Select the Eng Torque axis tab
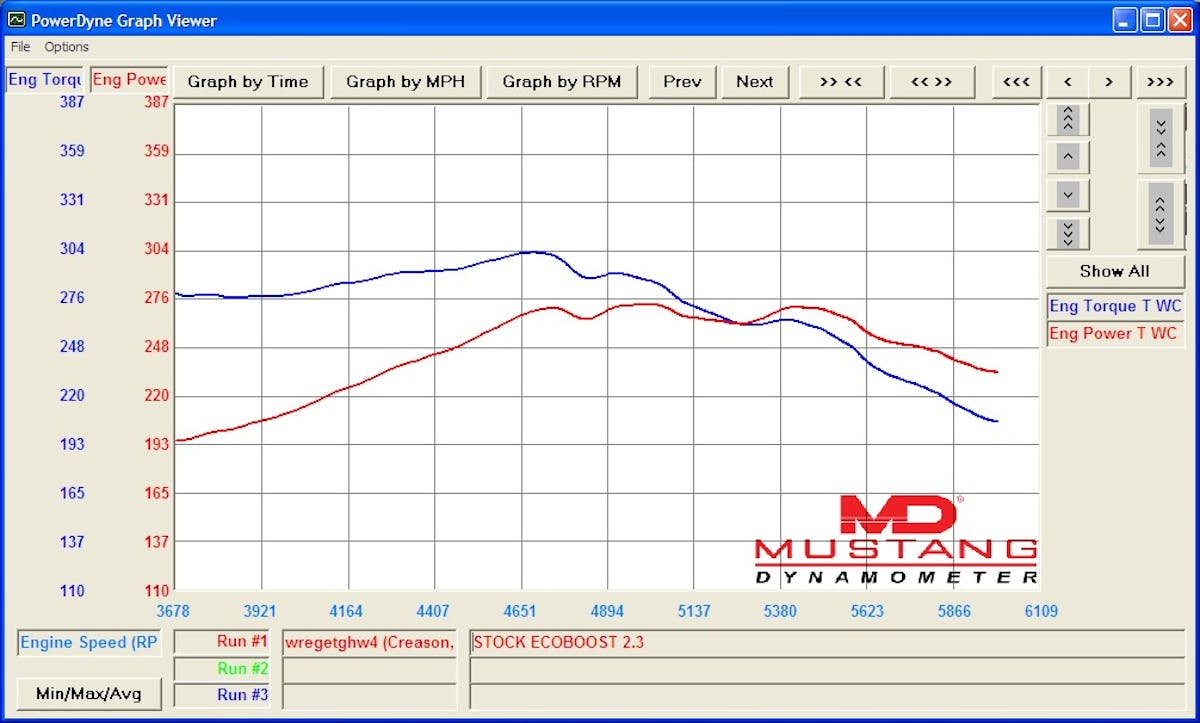Viewport: 1200px width, 723px height. [45, 80]
